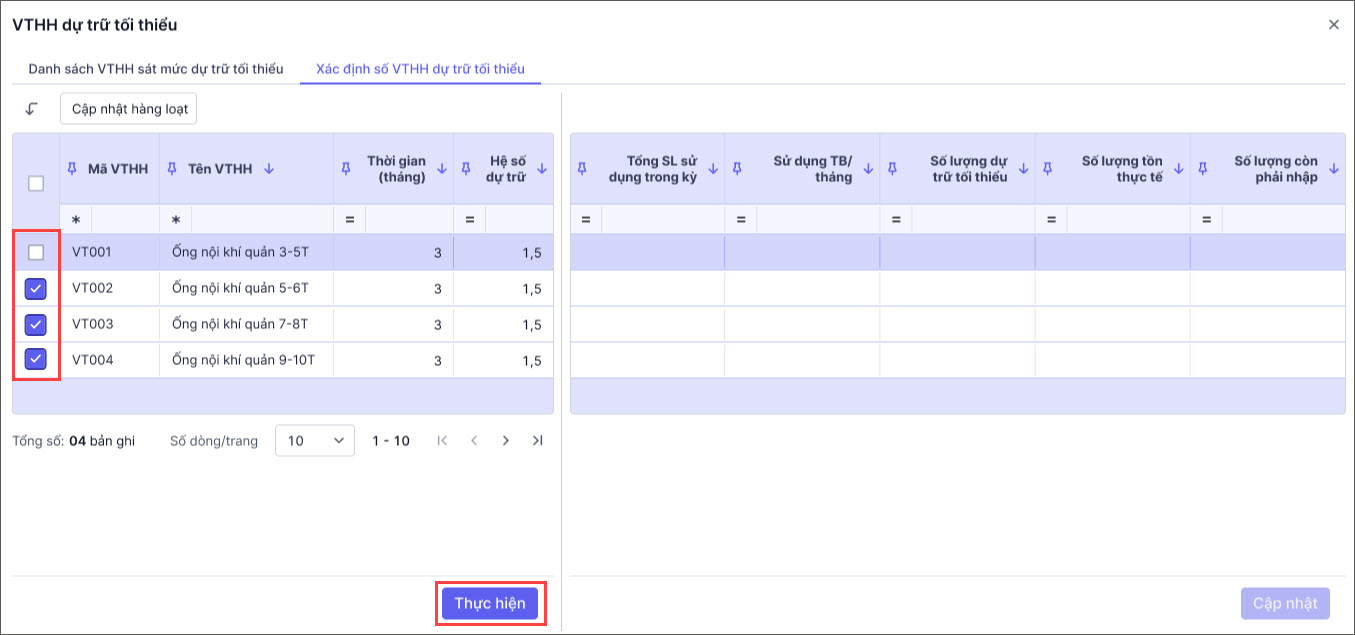
Task: Sort by Hệ số dự trữ arrow
Action: (542, 169)
